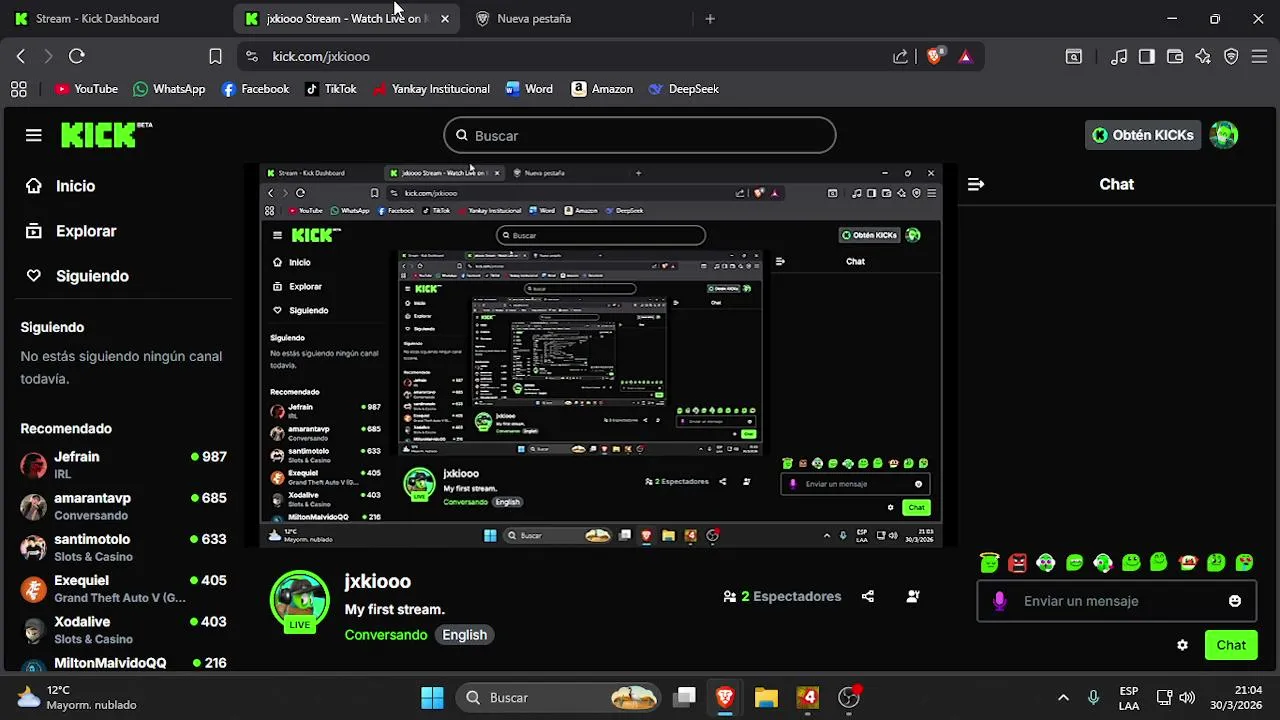Open browser apps grid in bookmarks bar
The width and height of the screenshot is (1280, 720).
pyautogui.click(x=18, y=89)
